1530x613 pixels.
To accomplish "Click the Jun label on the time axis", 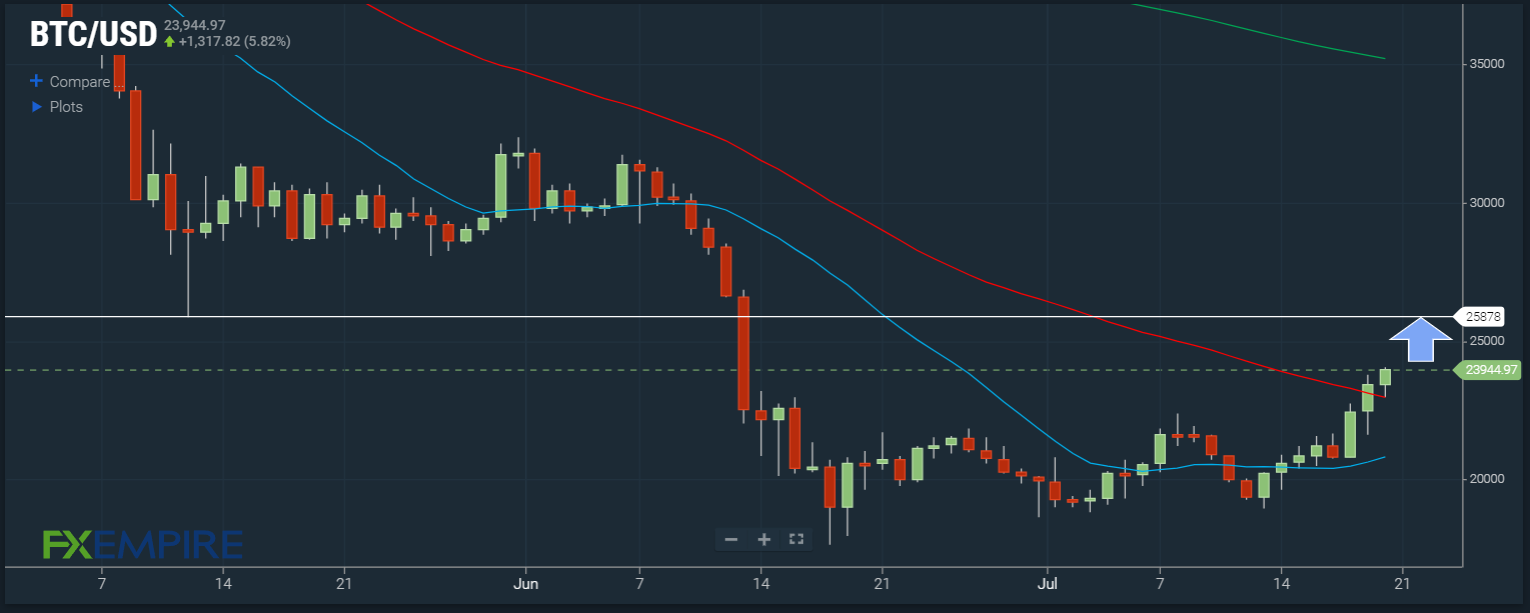I will click(525, 582).
